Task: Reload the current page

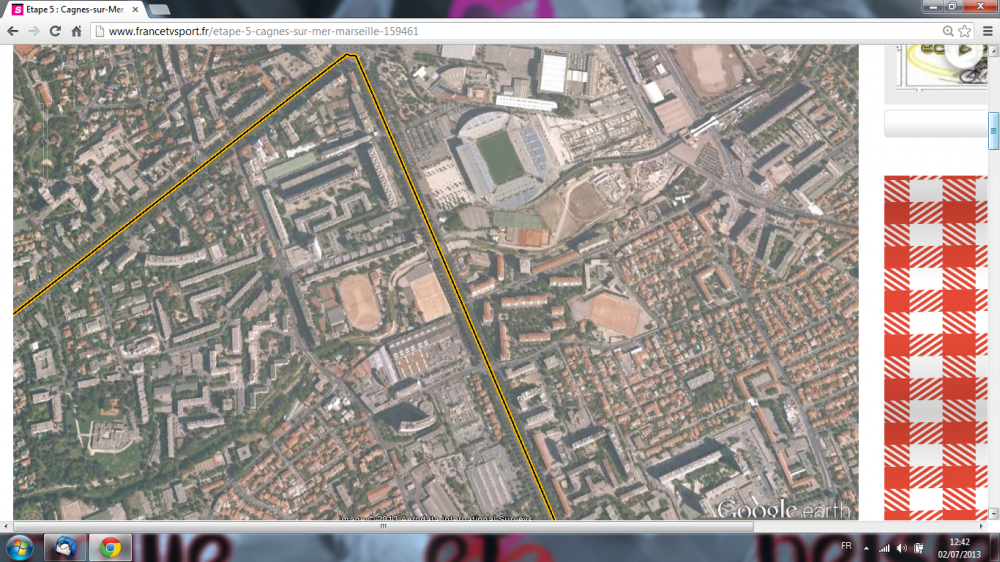Action: coord(55,31)
